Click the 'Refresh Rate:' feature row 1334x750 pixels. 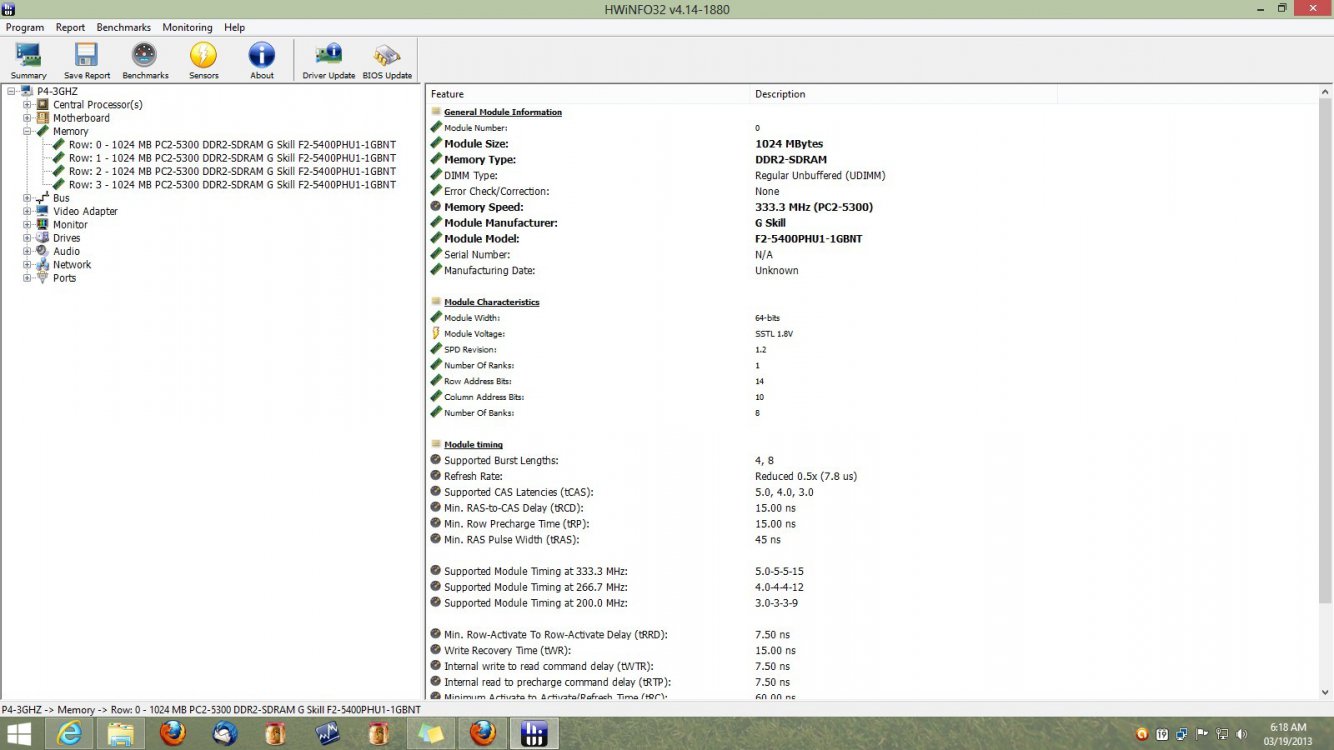point(473,476)
